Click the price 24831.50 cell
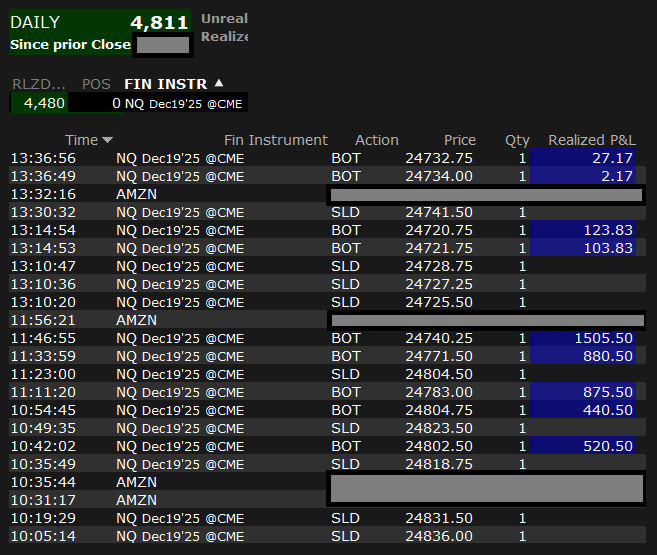 click(x=439, y=519)
